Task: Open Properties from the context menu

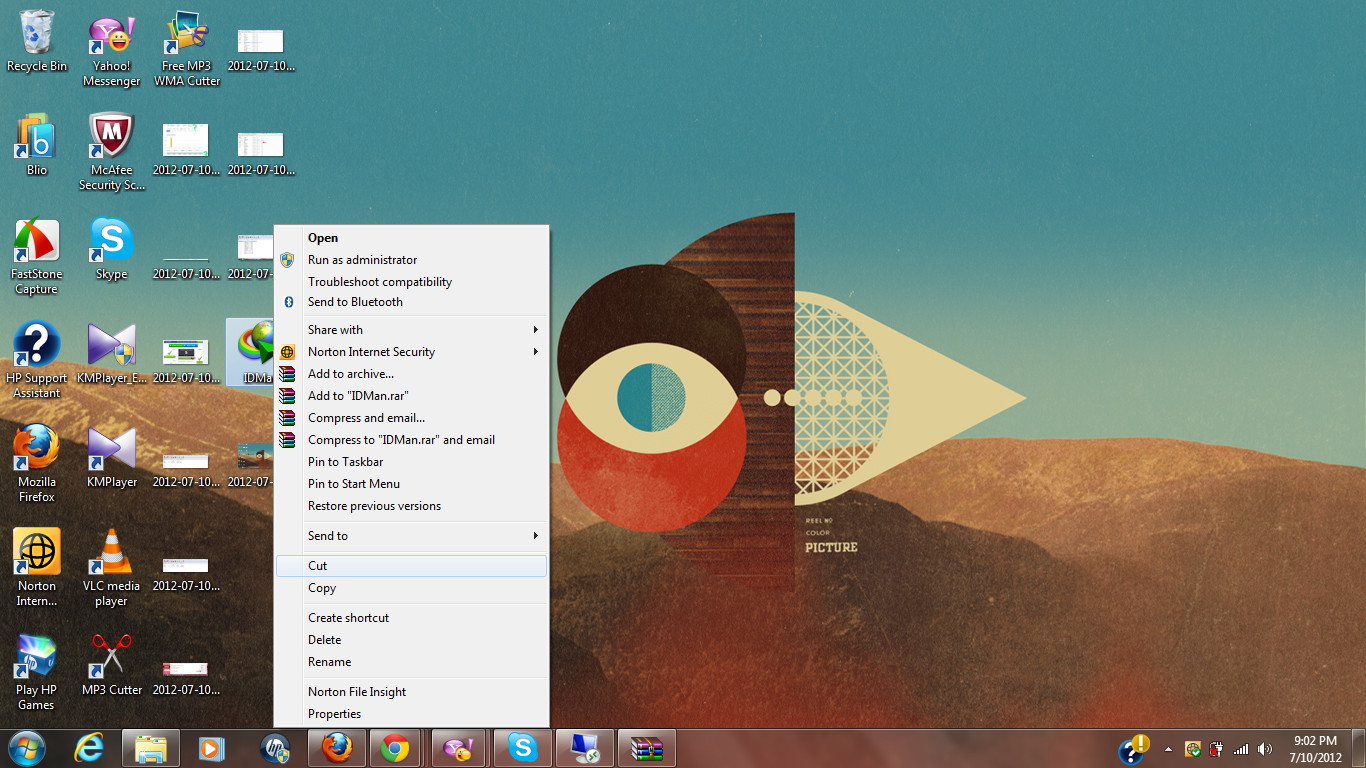Action: coord(412,714)
